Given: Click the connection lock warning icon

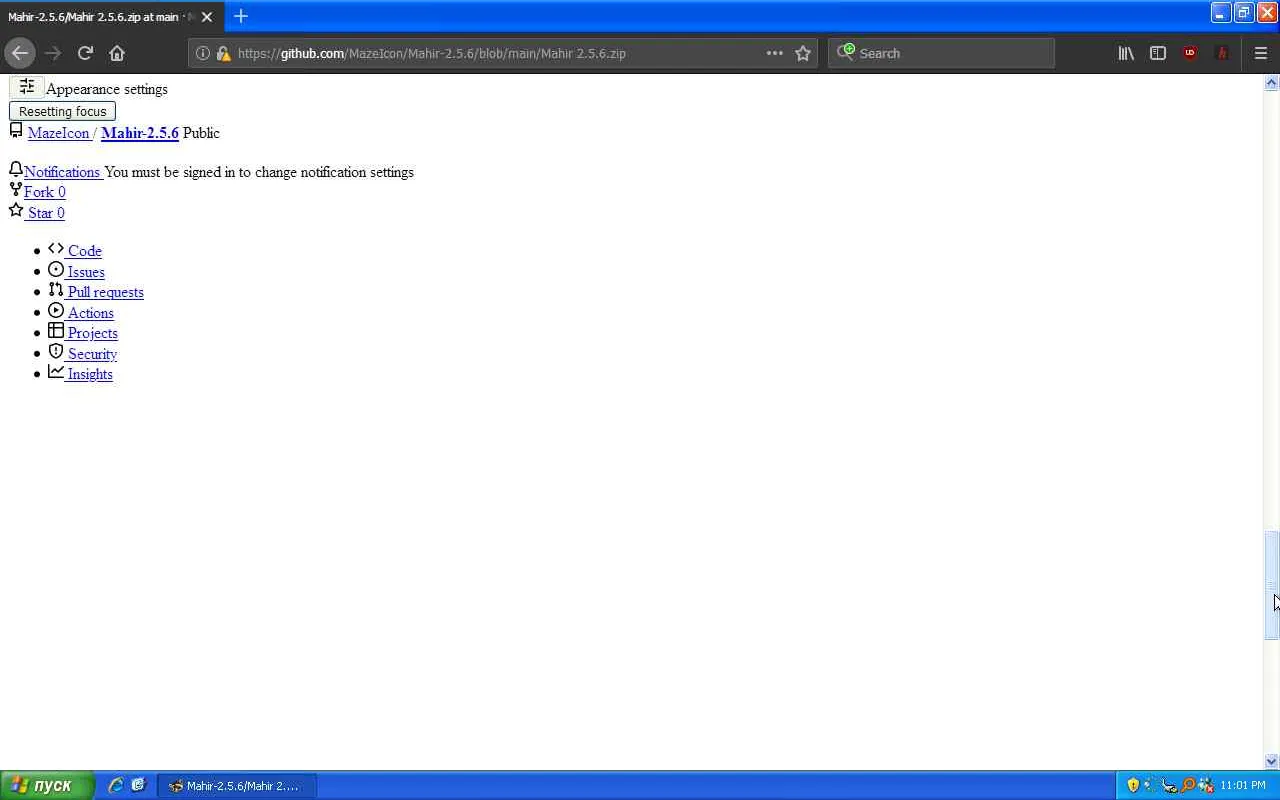Looking at the screenshot, I should coord(223,53).
